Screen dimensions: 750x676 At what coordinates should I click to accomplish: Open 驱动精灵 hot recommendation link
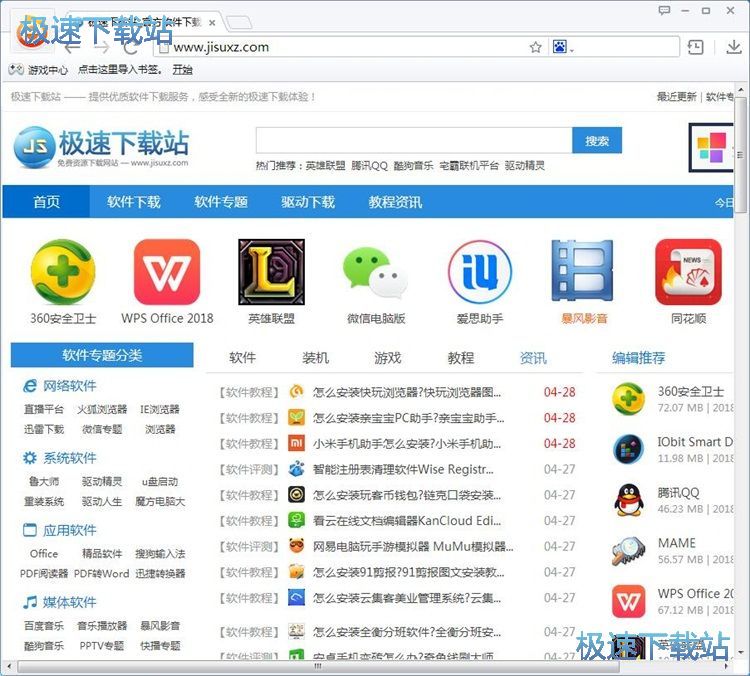[x=525, y=166]
